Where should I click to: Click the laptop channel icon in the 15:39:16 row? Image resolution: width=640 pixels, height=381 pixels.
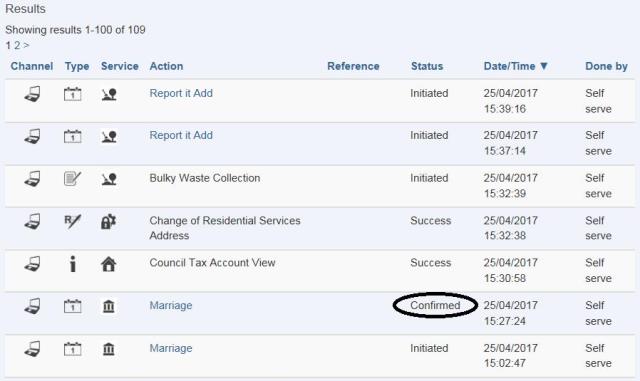[x=32, y=94]
